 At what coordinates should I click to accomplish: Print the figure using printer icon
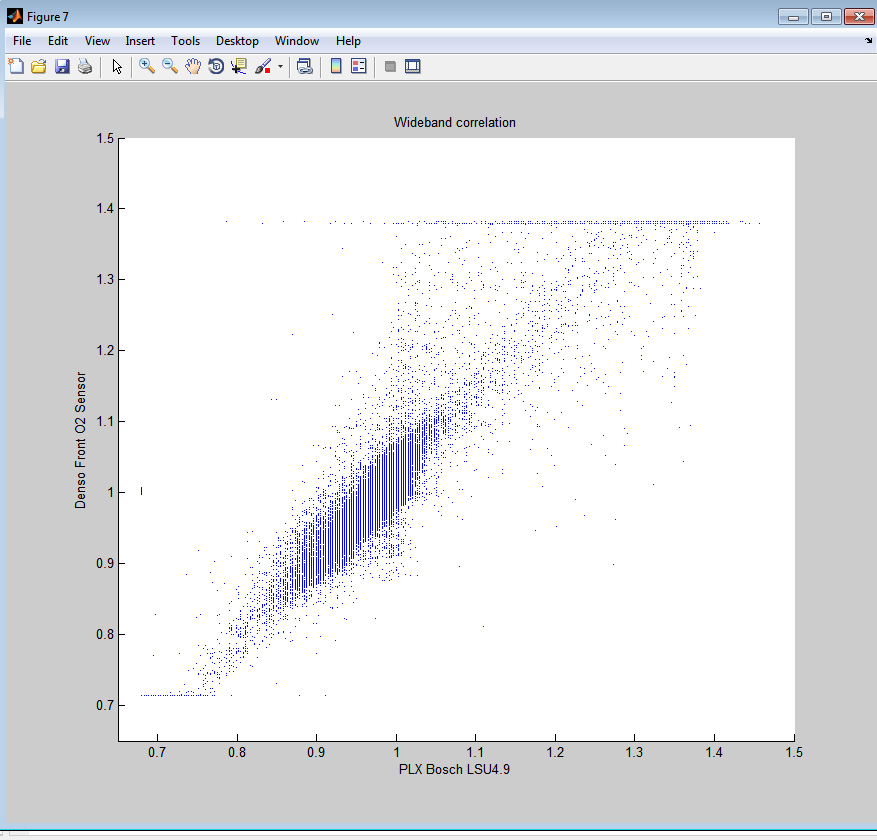(x=85, y=67)
